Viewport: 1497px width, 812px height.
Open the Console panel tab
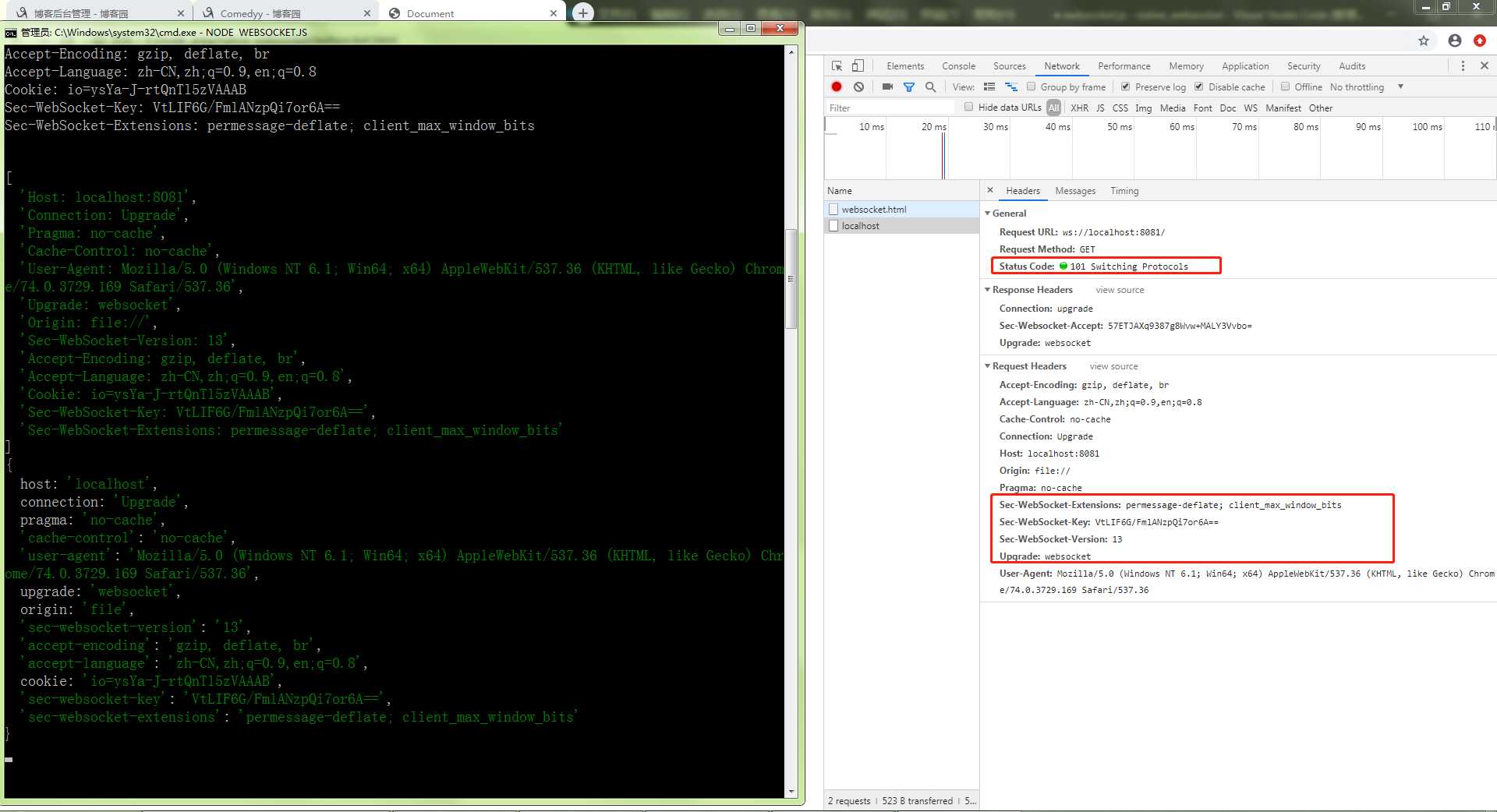[958, 66]
